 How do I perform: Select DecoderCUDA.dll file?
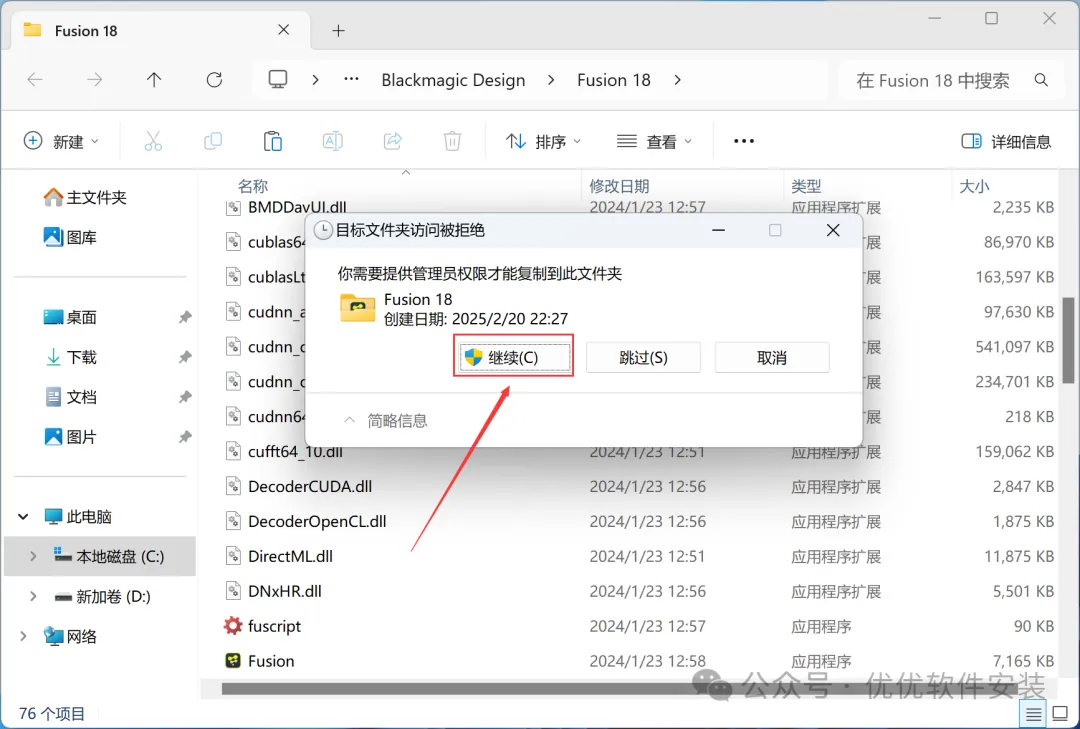coord(310,486)
